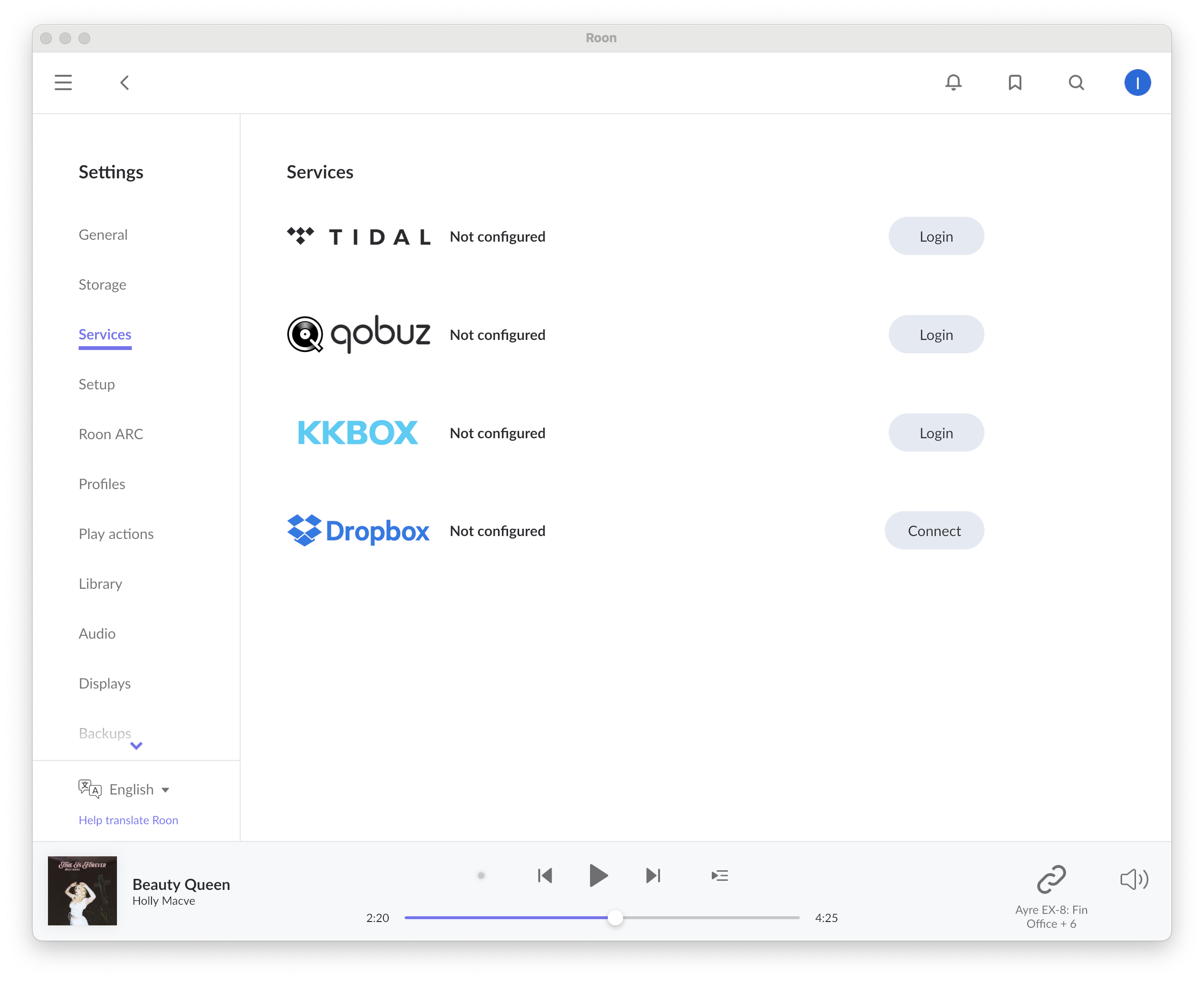Log in to TIDAL

(x=936, y=236)
